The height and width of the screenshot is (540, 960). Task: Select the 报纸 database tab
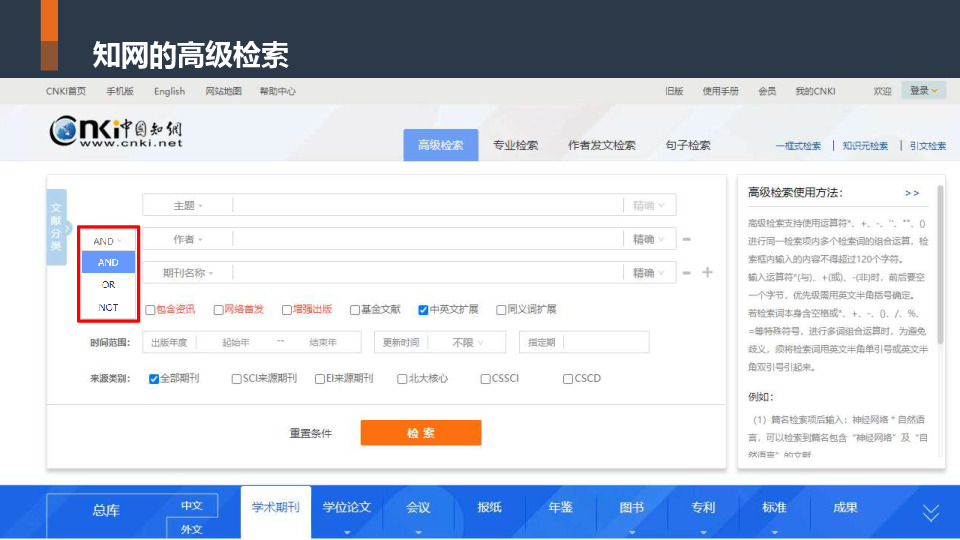[490, 508]
